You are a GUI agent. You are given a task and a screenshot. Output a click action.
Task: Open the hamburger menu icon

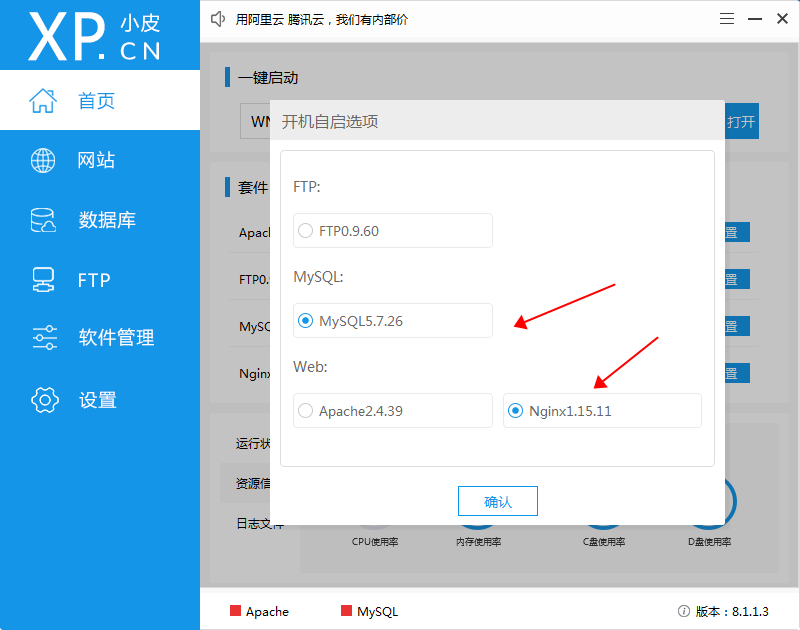(x=727, y=19)
